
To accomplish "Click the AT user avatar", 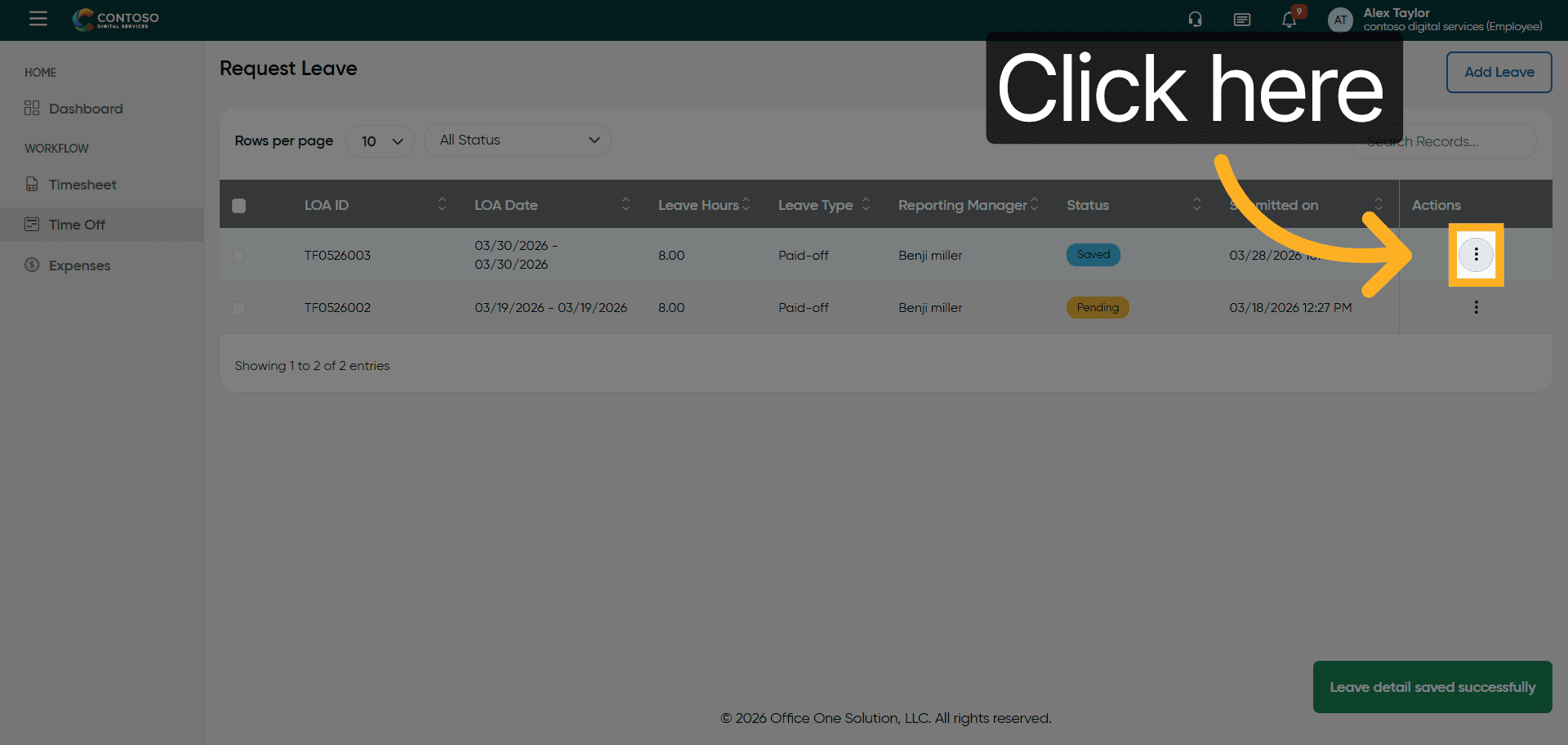I will 1340,20.
